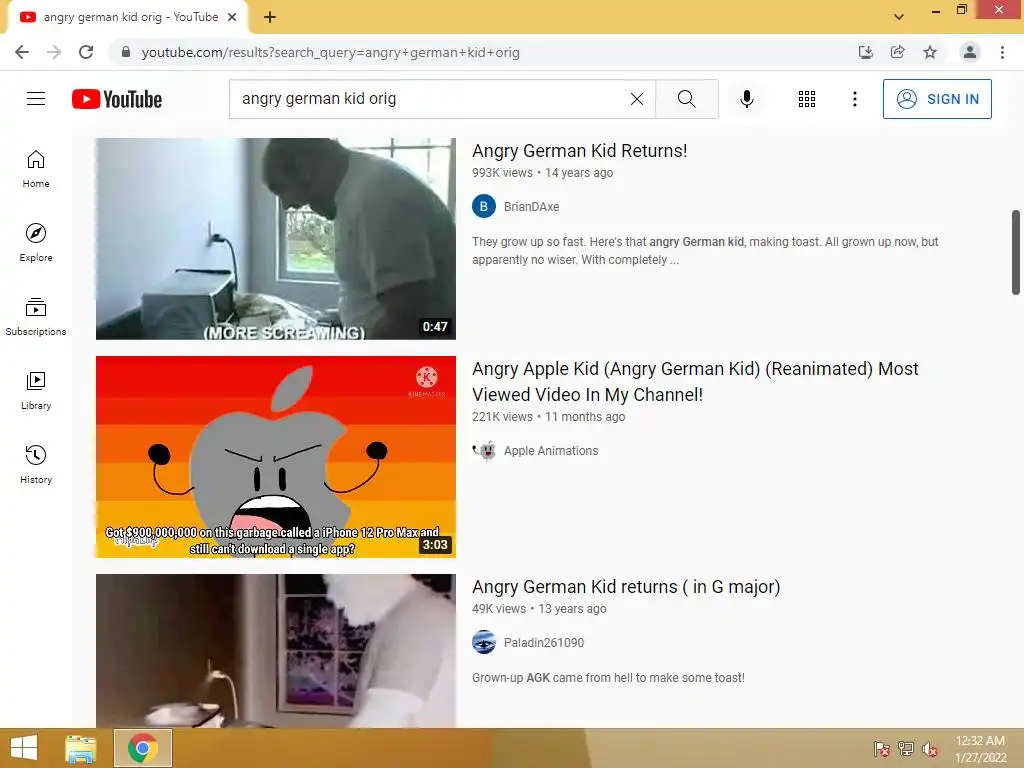Click the magnifier search button
This screenshot has height=768, width=1024.
pyautogui.click(x=686, y=99)
